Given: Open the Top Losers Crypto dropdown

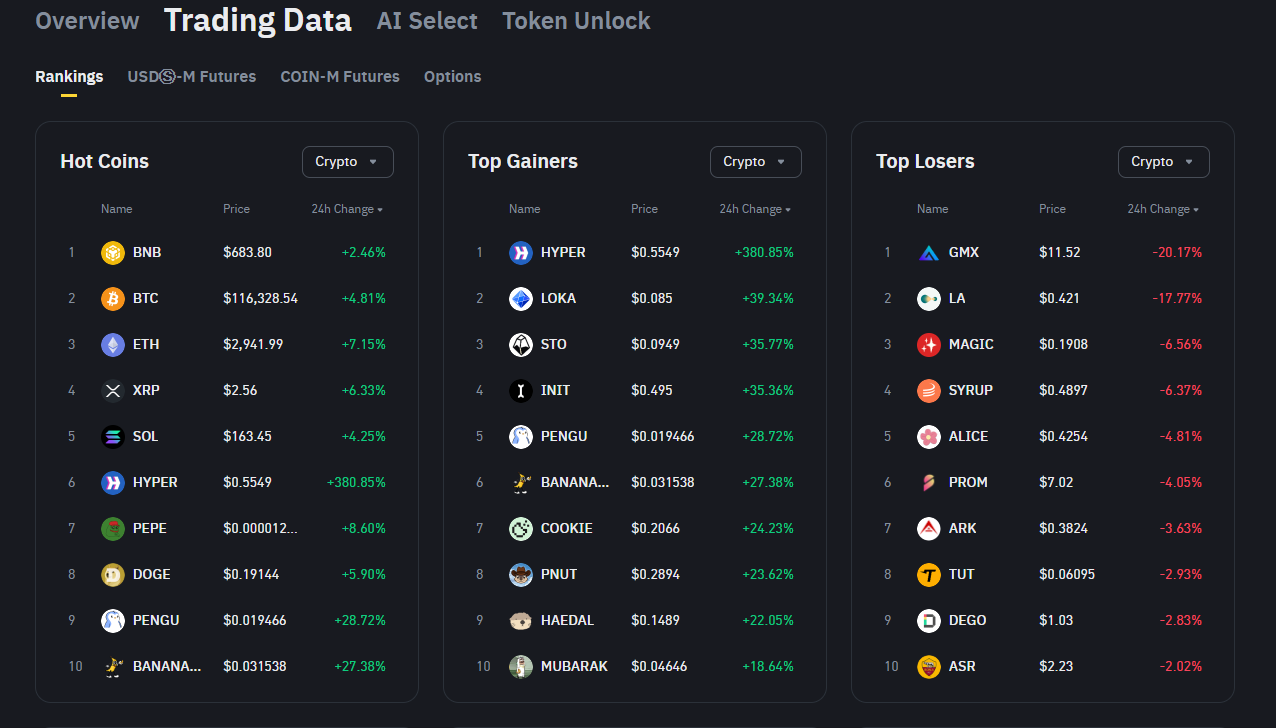Looking at the screenshot, I should 1163,162.
